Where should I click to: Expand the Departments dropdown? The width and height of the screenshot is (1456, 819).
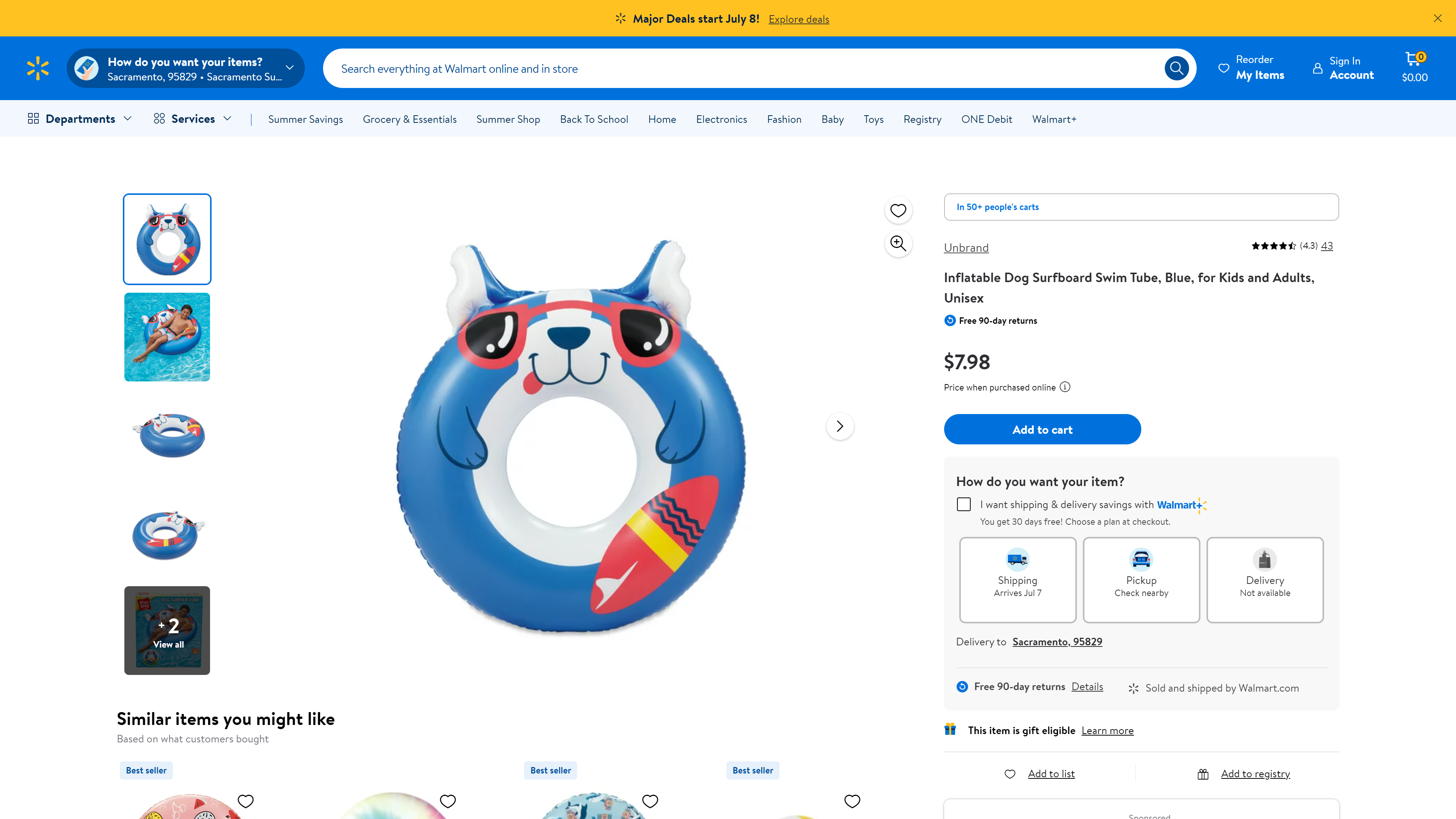pos(80,119)
